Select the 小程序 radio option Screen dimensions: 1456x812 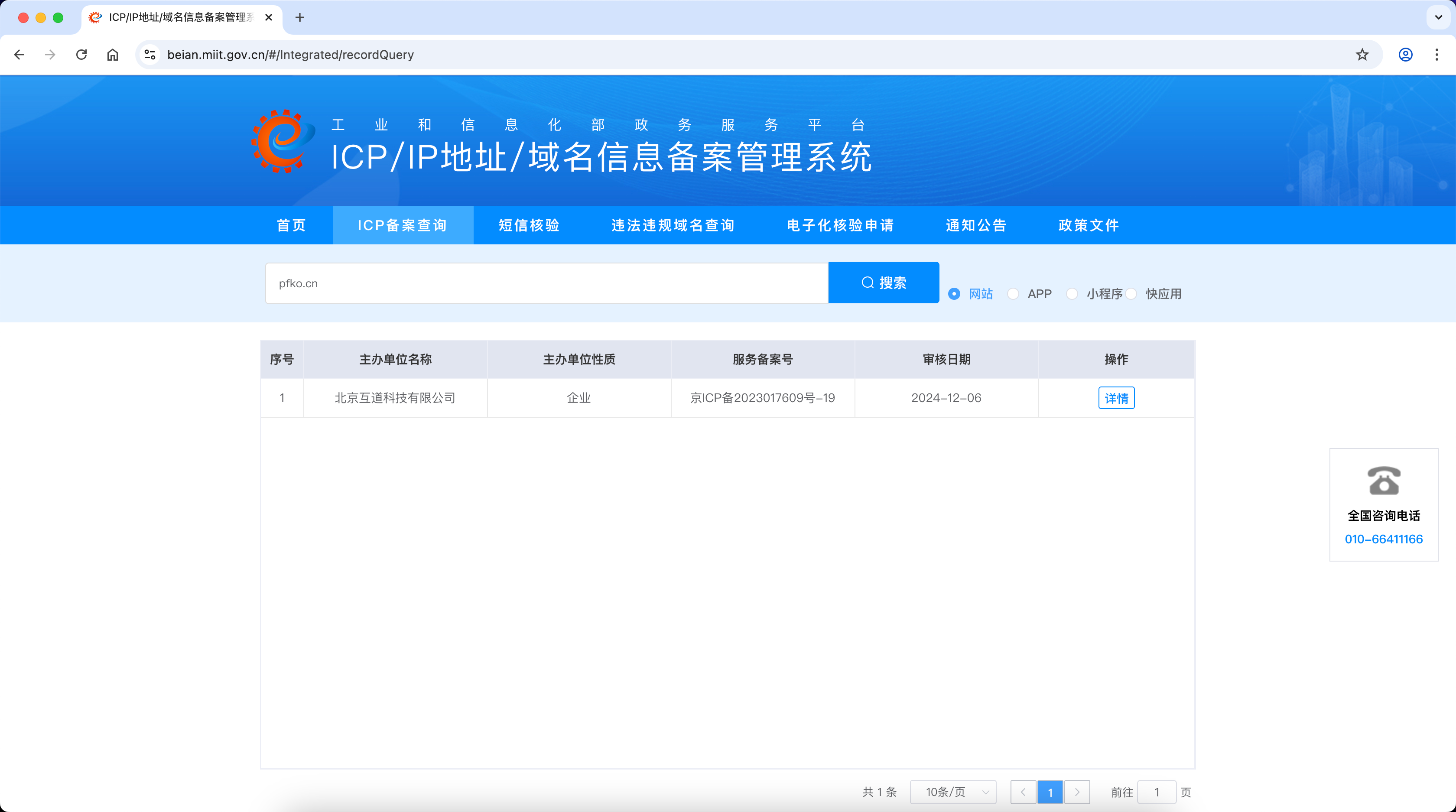[1072, 294]
